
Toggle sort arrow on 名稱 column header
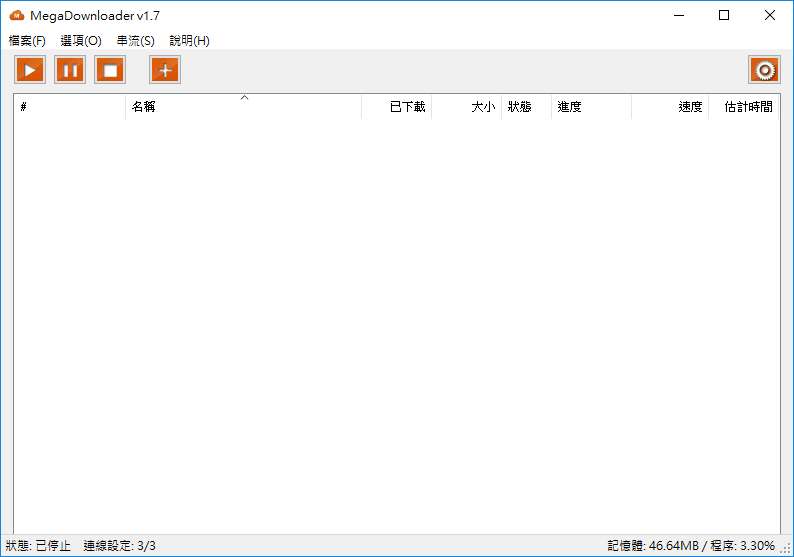click(x=243, y=107)
